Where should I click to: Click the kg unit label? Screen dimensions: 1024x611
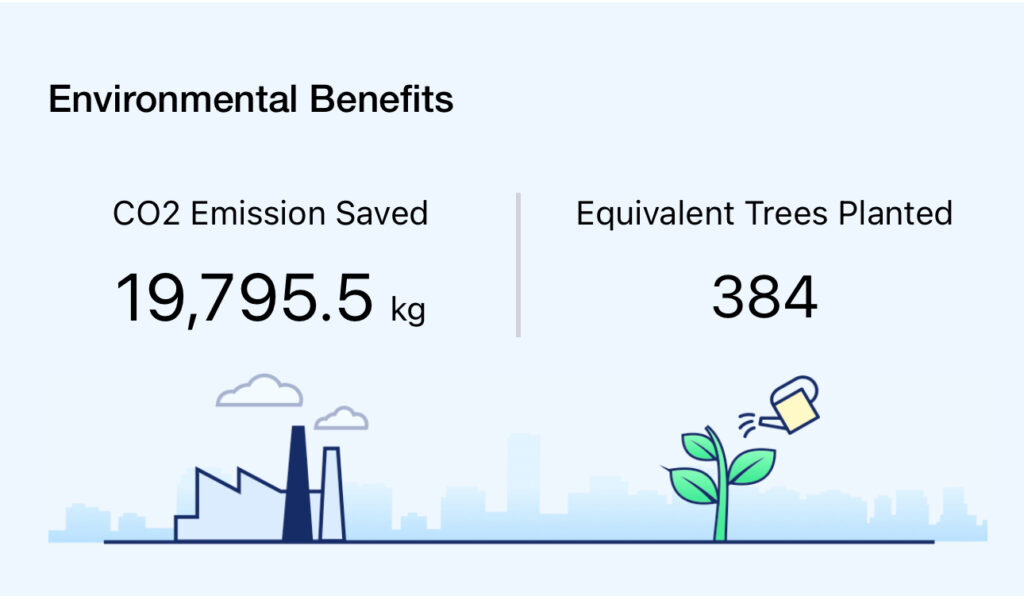point(408,310)
